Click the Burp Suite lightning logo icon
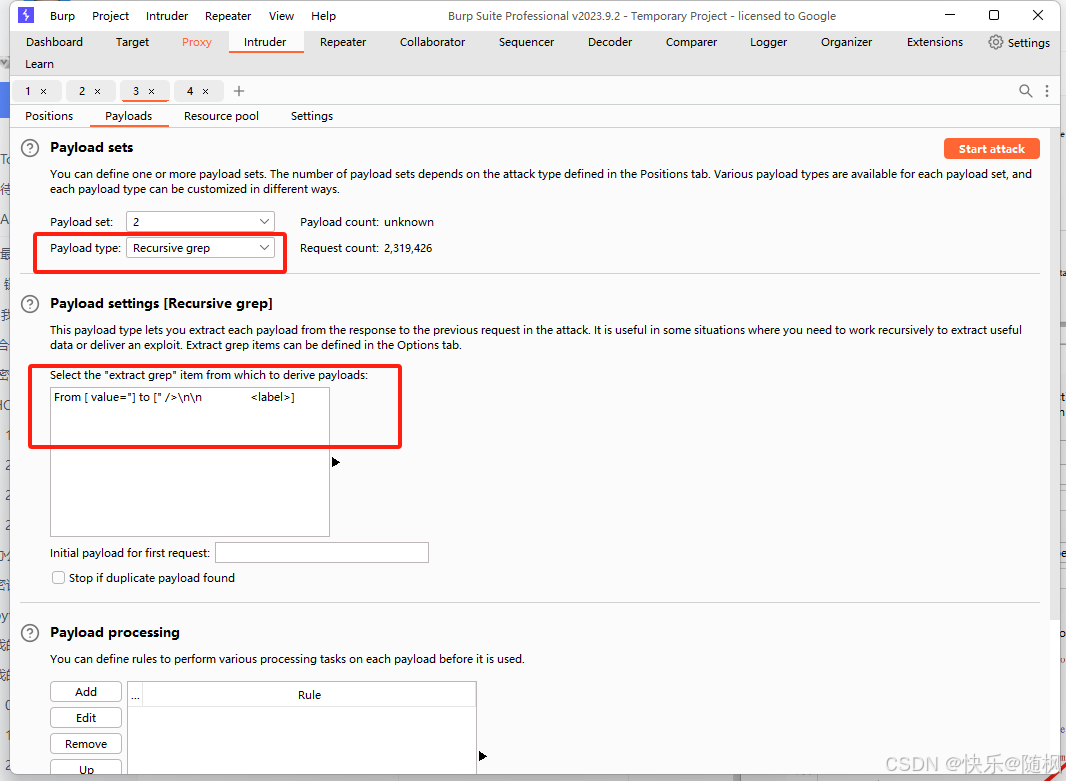Screen dimensions: 1066x781 pos(26,15)
